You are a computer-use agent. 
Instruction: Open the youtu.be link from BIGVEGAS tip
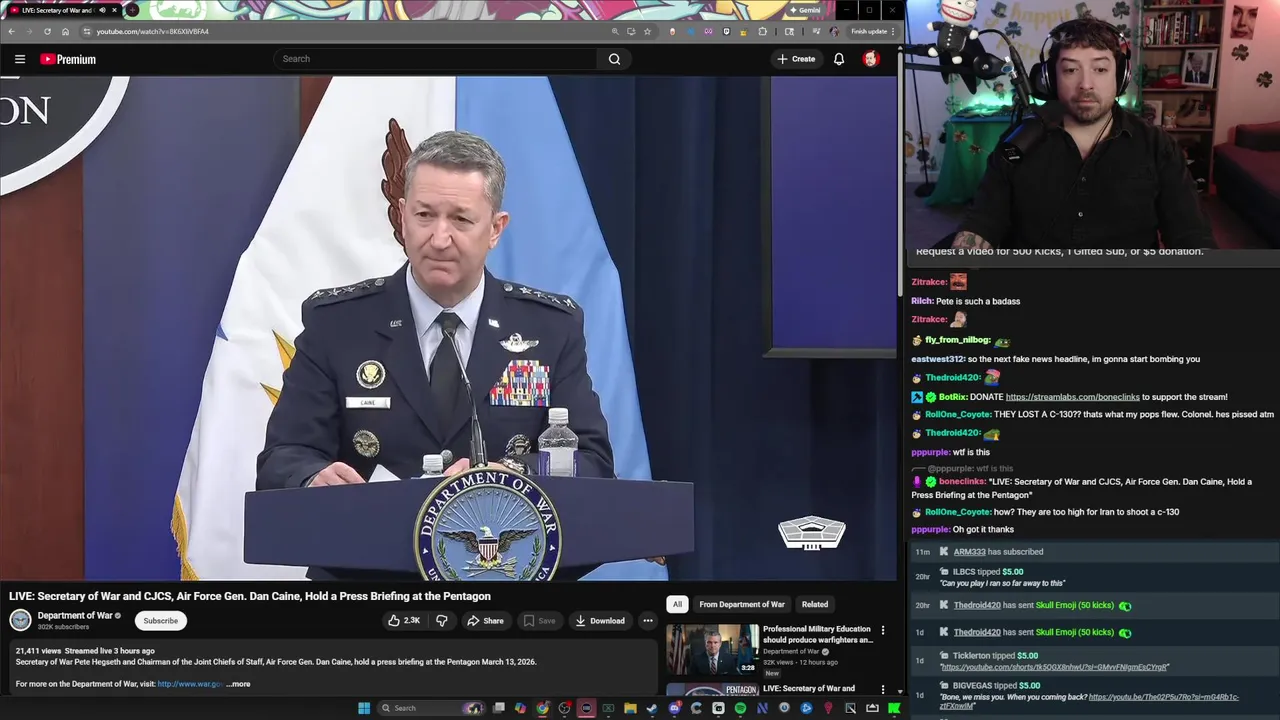tap(1089, 701)
